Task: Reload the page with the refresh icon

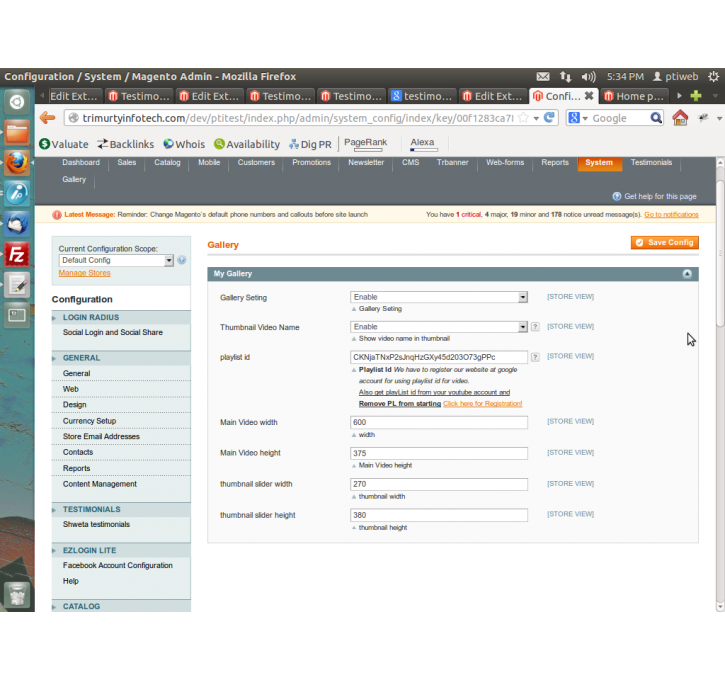Action: click(x=549, y=118)
